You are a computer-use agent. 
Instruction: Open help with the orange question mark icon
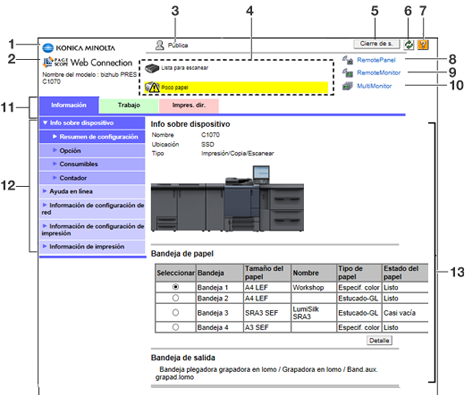click(423, 45)
